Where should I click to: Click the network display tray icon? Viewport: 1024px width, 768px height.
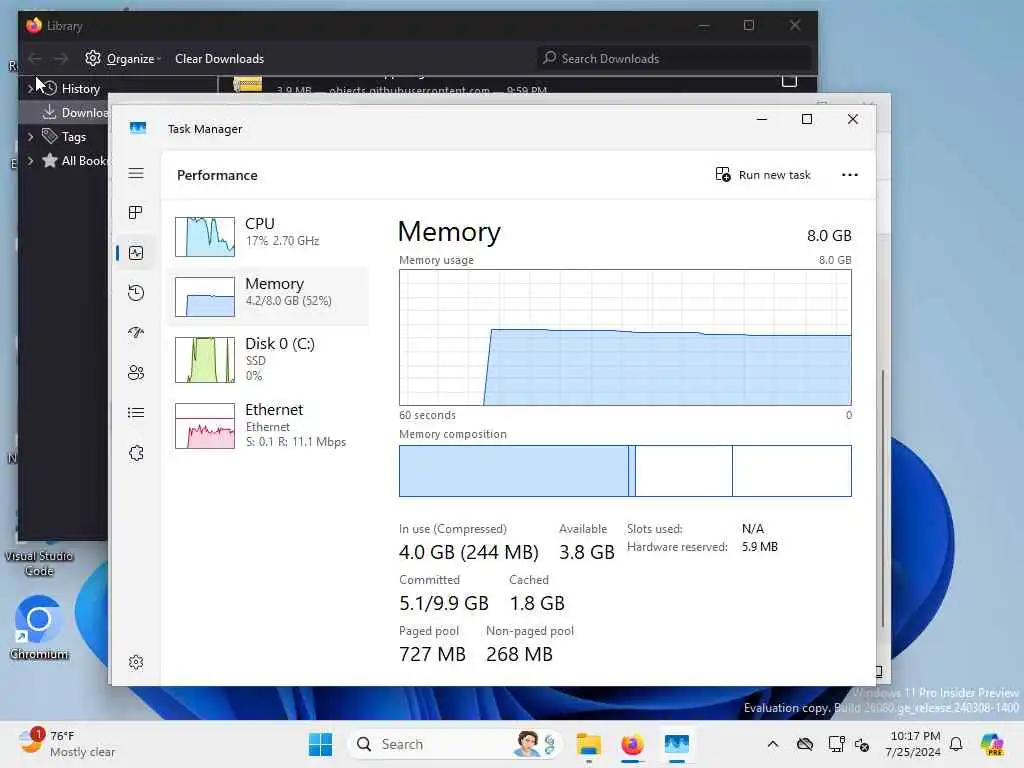pyautogui.click(x=836, y=744)
